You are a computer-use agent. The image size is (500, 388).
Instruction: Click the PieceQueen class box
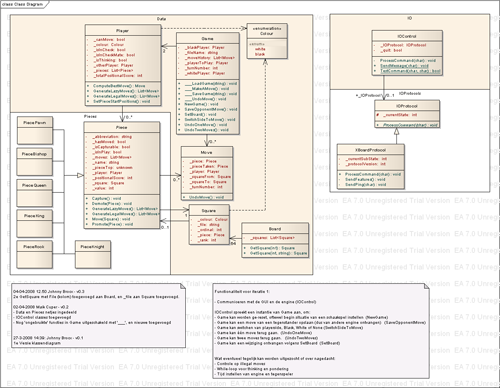[x=35, y=193]
